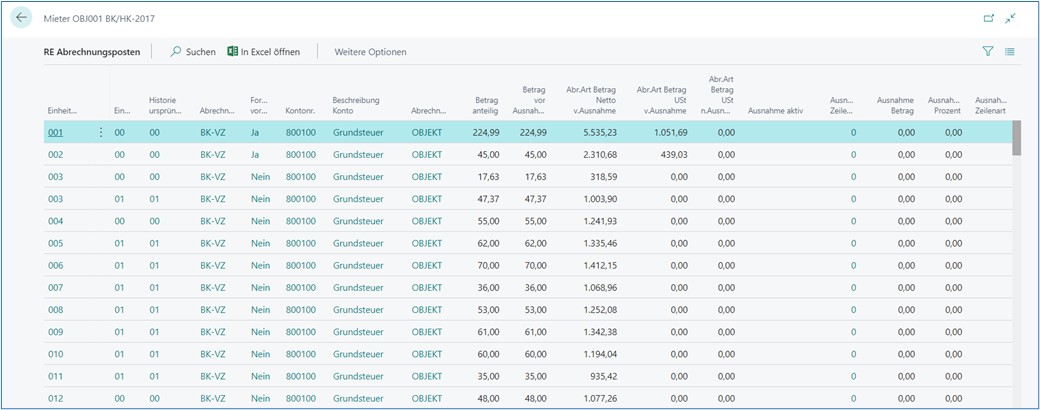Click BK-VZ in the row for unit 005
The image size is (1040, 410).
pyautogui.click(x=212, y=243)
